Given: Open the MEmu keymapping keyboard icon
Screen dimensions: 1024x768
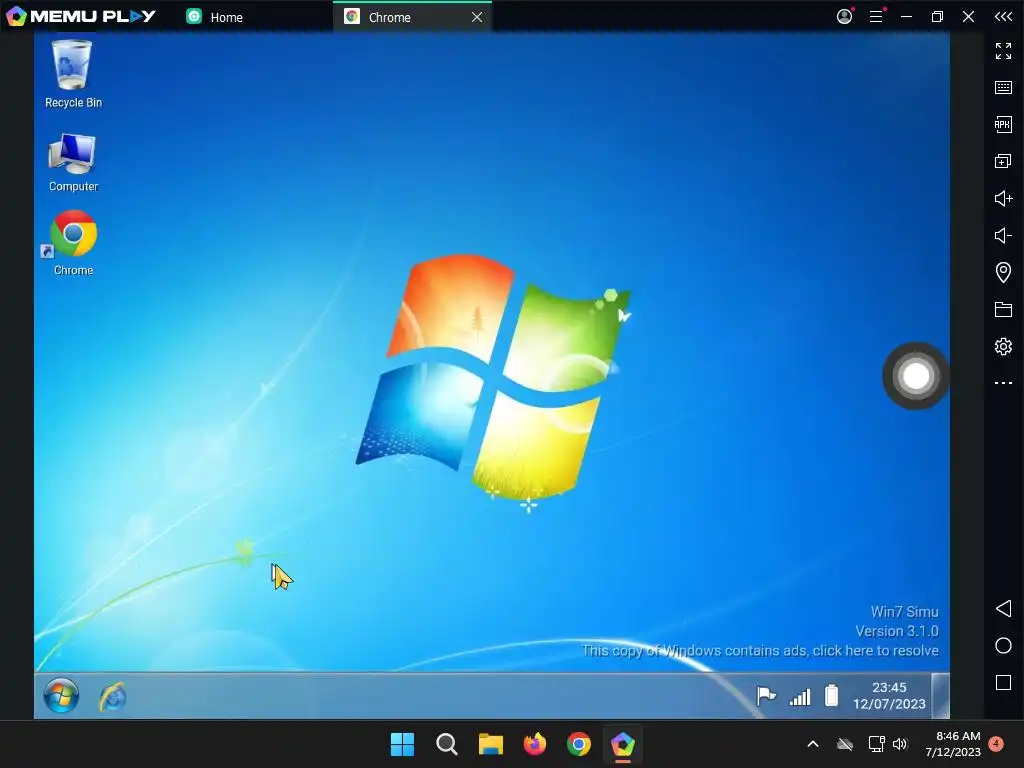Looking at the screenshot, I should (x=1003, y=88).
